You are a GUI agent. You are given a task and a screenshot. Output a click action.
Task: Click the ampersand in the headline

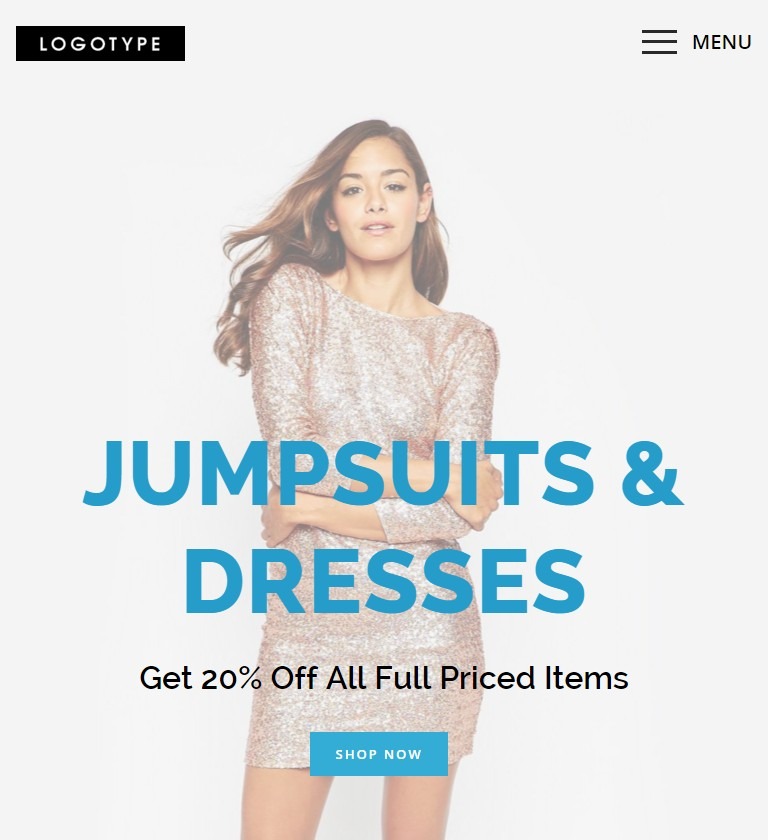tap(652, 474)
